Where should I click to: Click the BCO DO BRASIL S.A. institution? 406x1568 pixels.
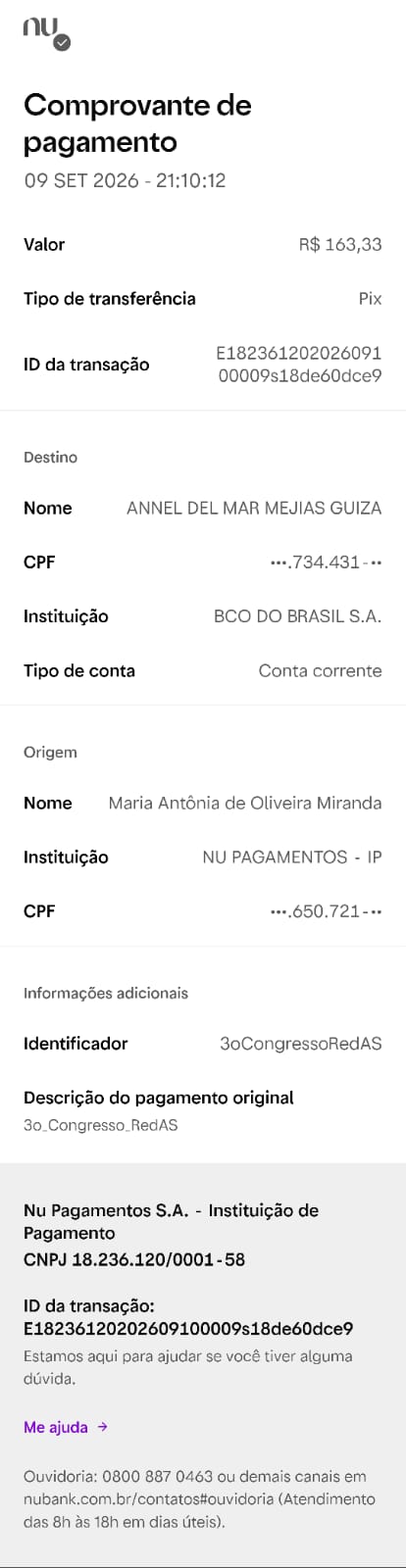coord(298,616)
